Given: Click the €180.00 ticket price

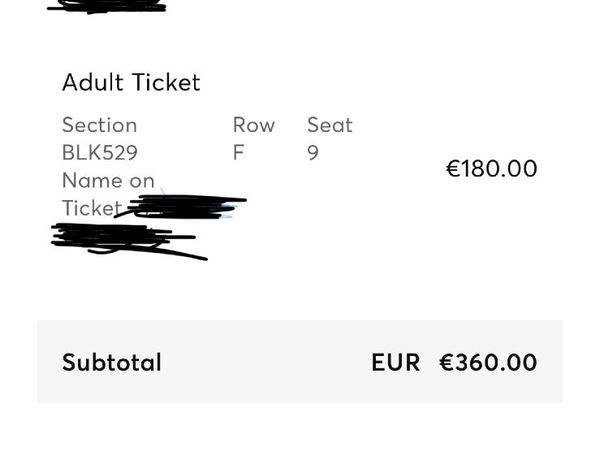Looking at the screenshot, I should pos(492,168).
